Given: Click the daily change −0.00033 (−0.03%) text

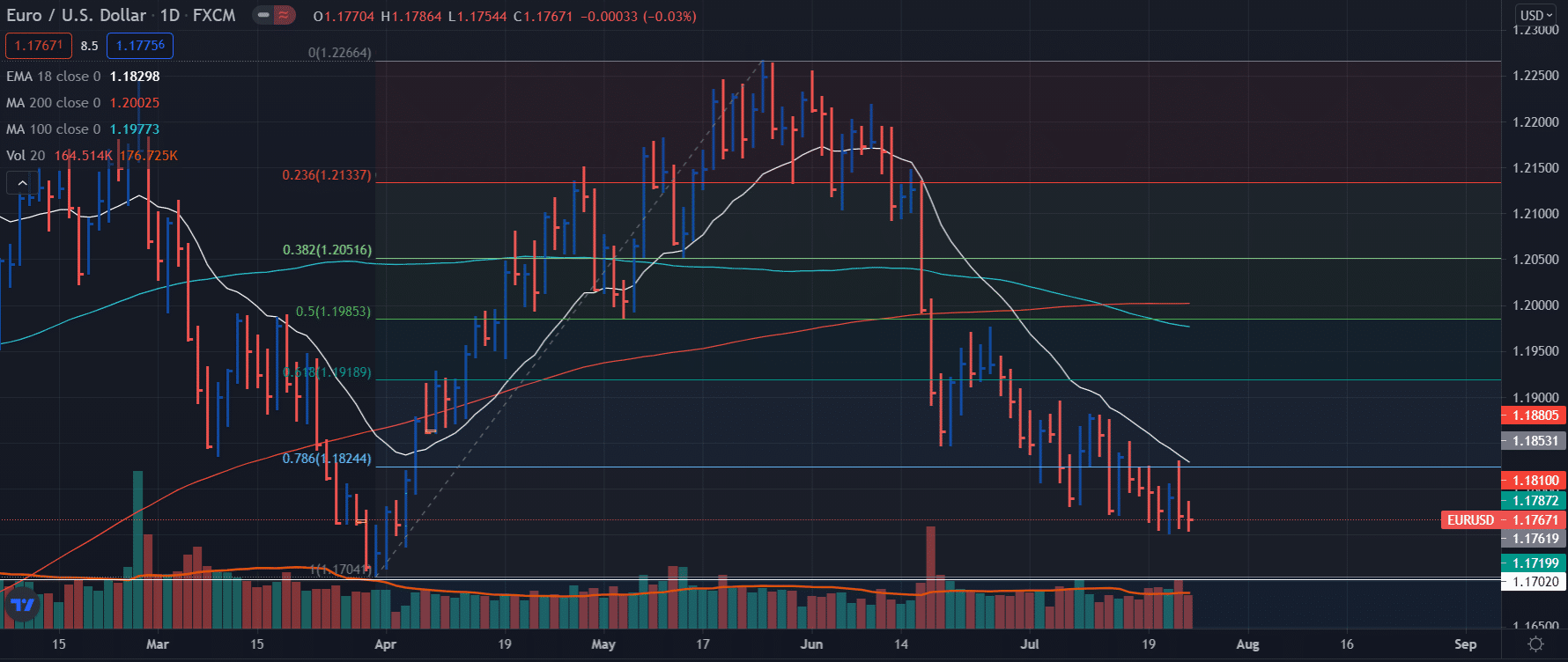Looking at the screenshot, I should tap(639, 17).
